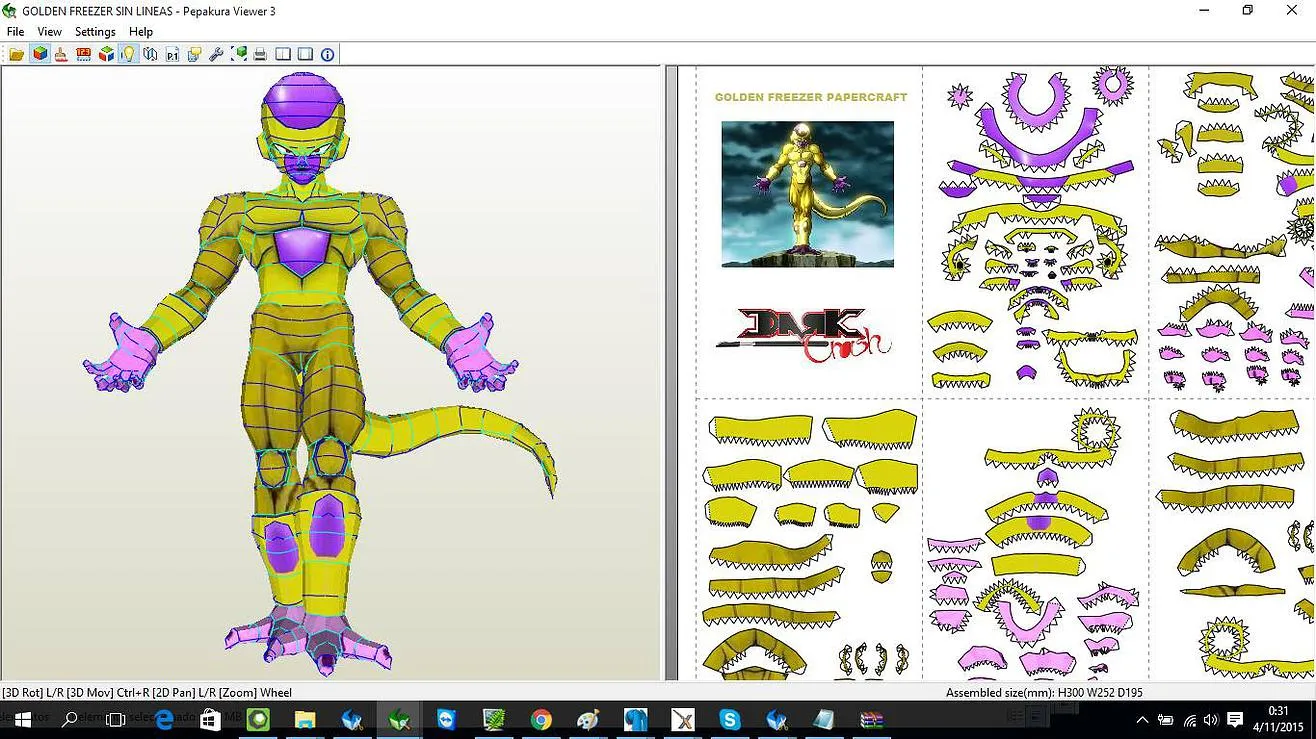Show hidden system tray icons chevron
Image resolution: width=1316 pixels, height=739 pixels.
(x=1142, y=720)
